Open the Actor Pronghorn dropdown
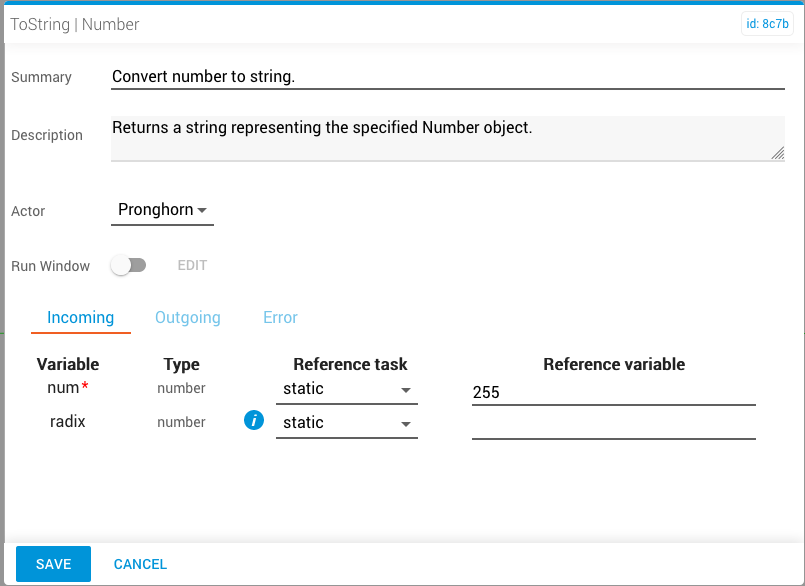Screen dimensions: 805x586 pyautogui.click(x=162, y=210)
